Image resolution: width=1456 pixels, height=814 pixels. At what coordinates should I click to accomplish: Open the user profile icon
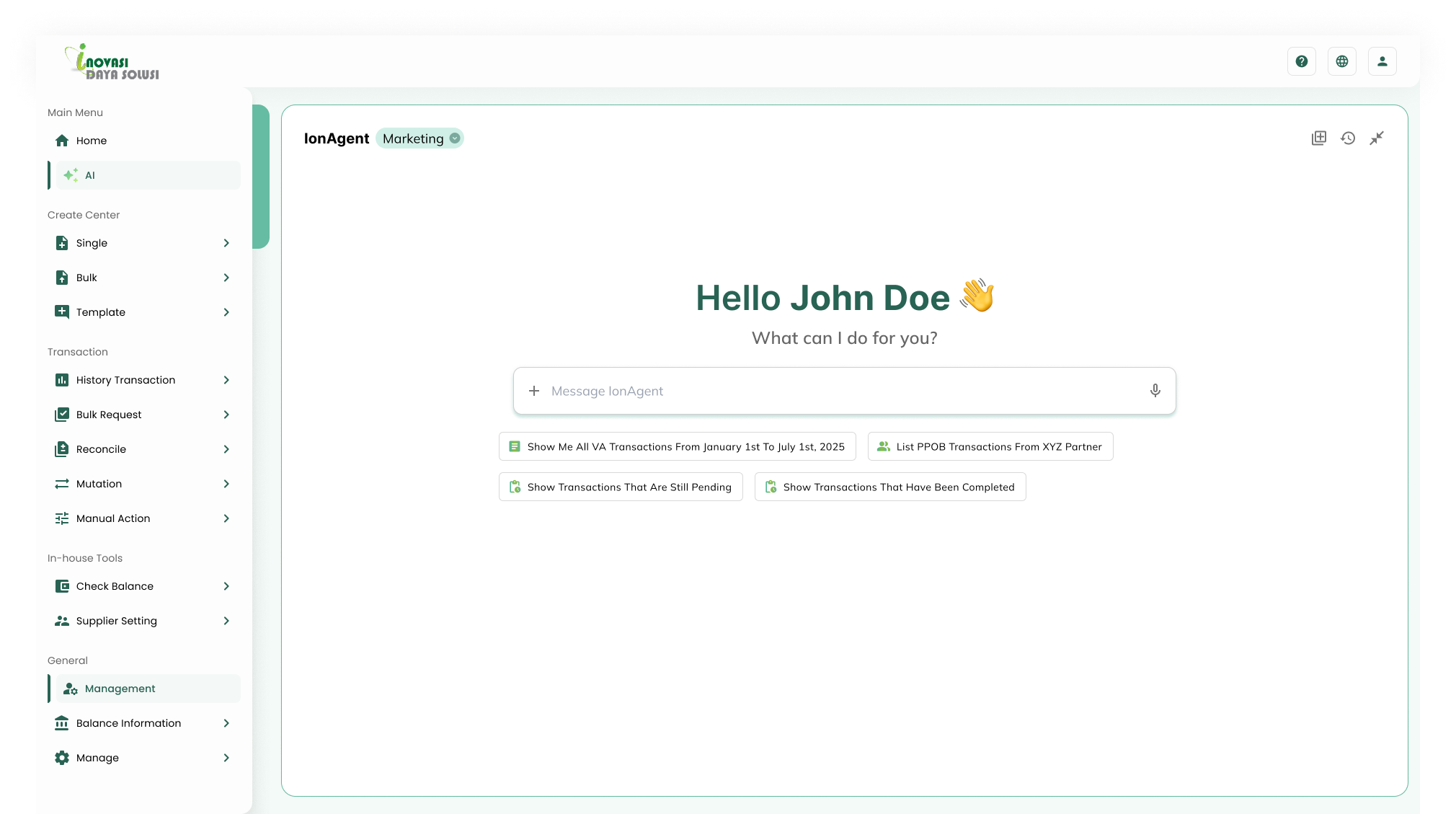pyautogui.click(x=1382, y=61)
